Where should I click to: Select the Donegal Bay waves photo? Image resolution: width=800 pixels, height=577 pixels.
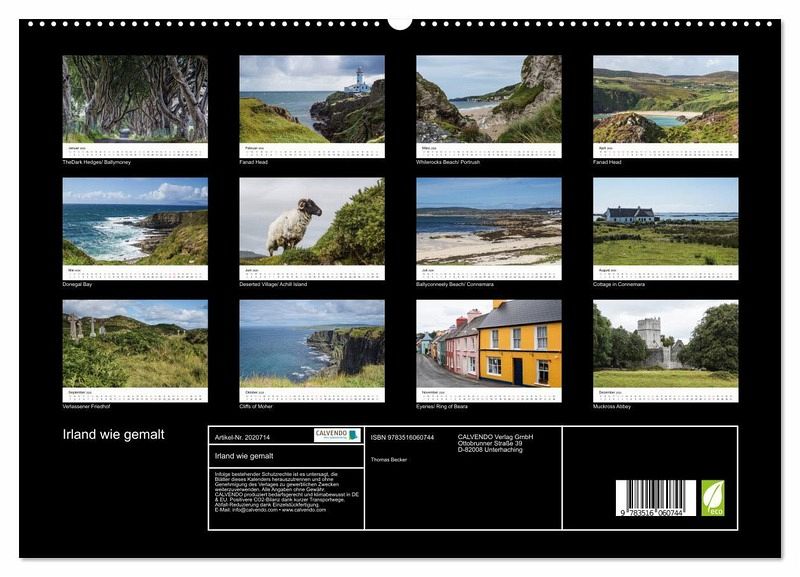tap(135, 221)
